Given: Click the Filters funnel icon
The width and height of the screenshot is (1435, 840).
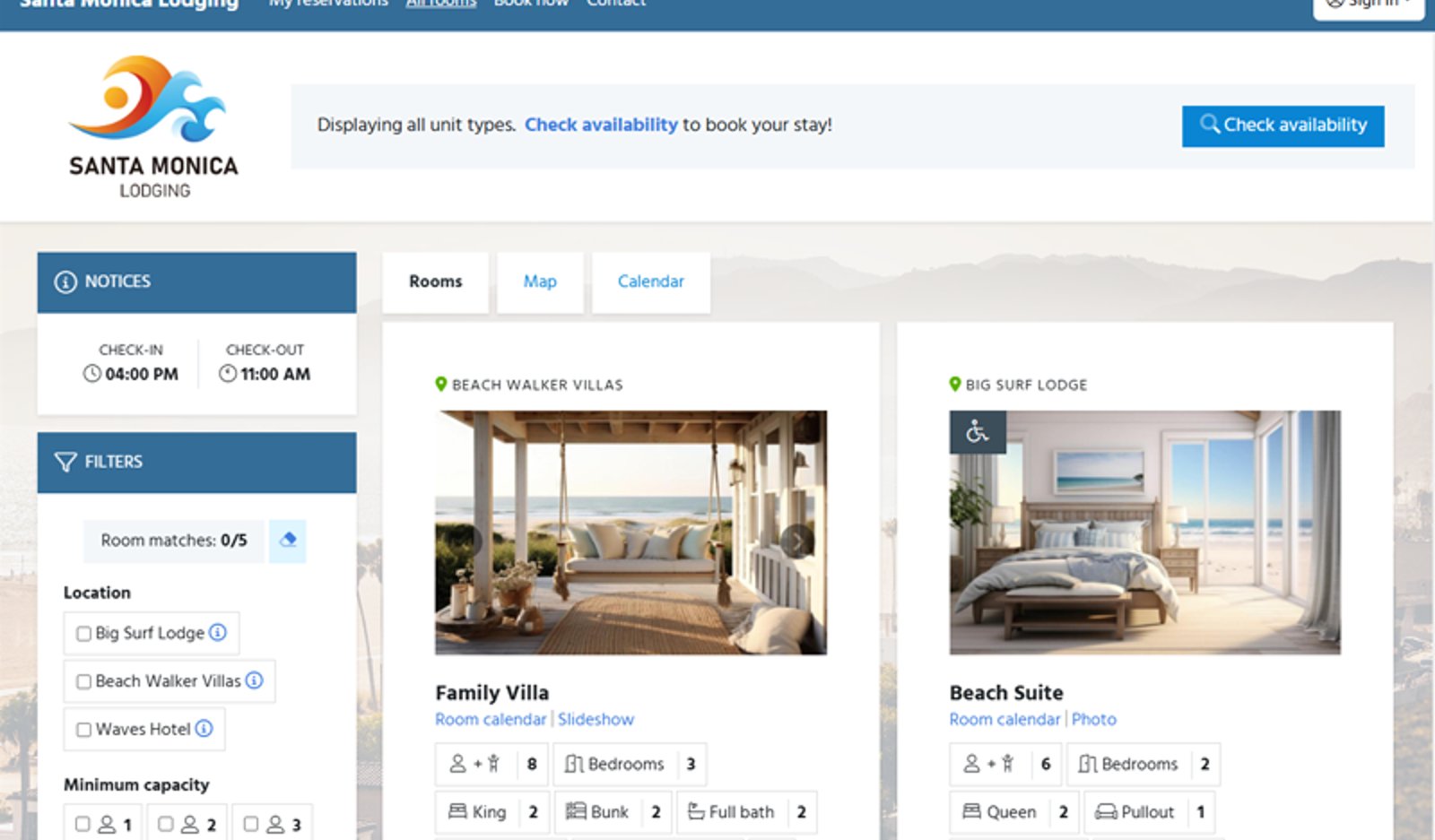Looking at the screenshot, I should [x=65, y=462].
